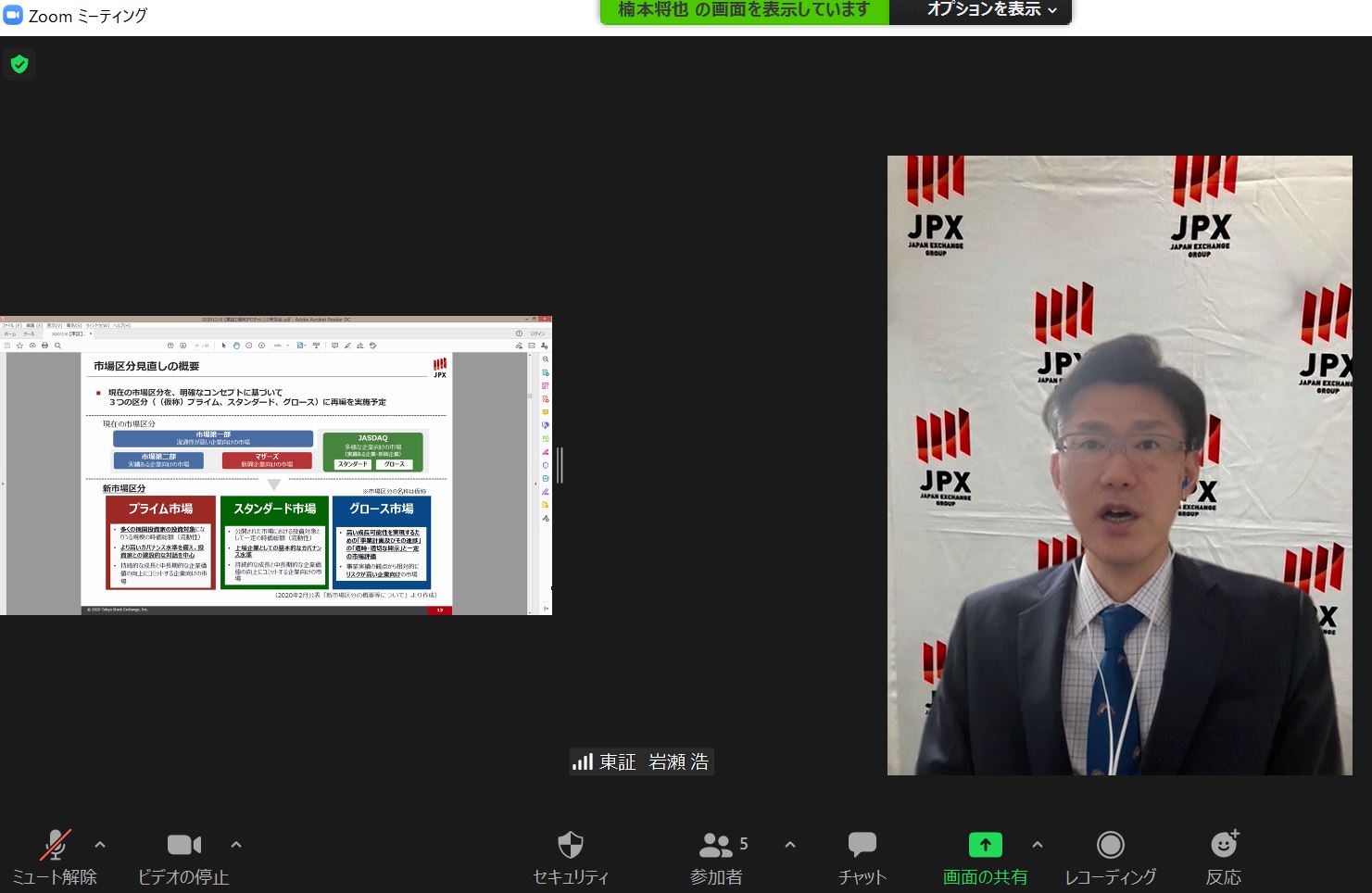
Task: Open audio options arrow beside mute button
Action: coord(100,845)
